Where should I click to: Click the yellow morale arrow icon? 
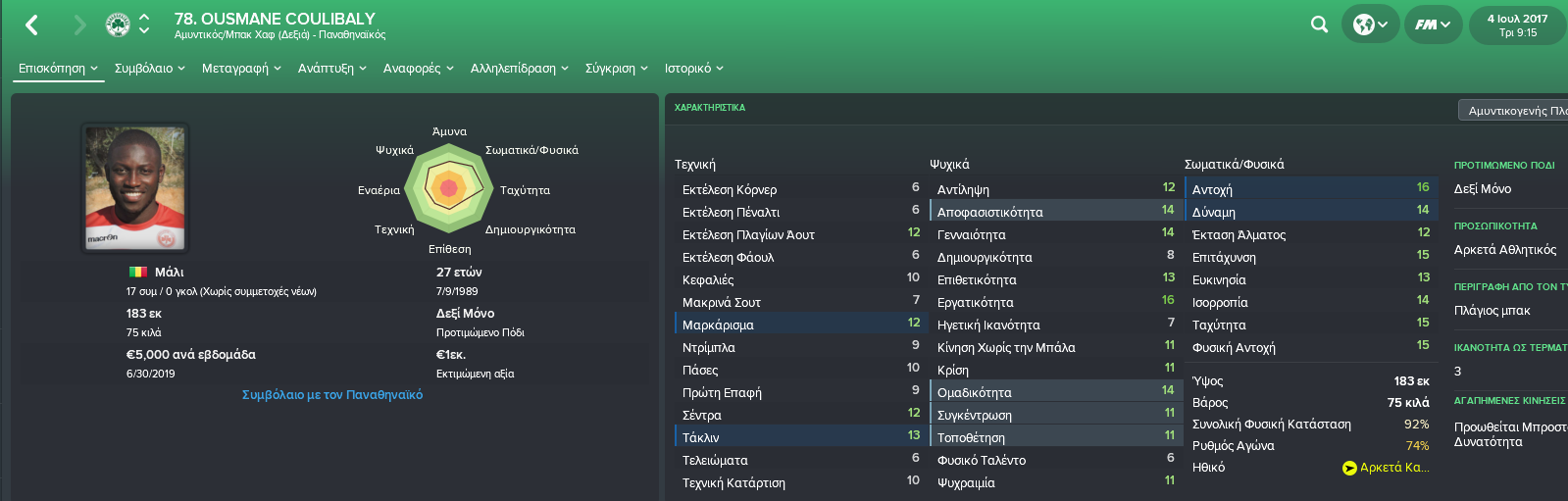coord(1349,469)
